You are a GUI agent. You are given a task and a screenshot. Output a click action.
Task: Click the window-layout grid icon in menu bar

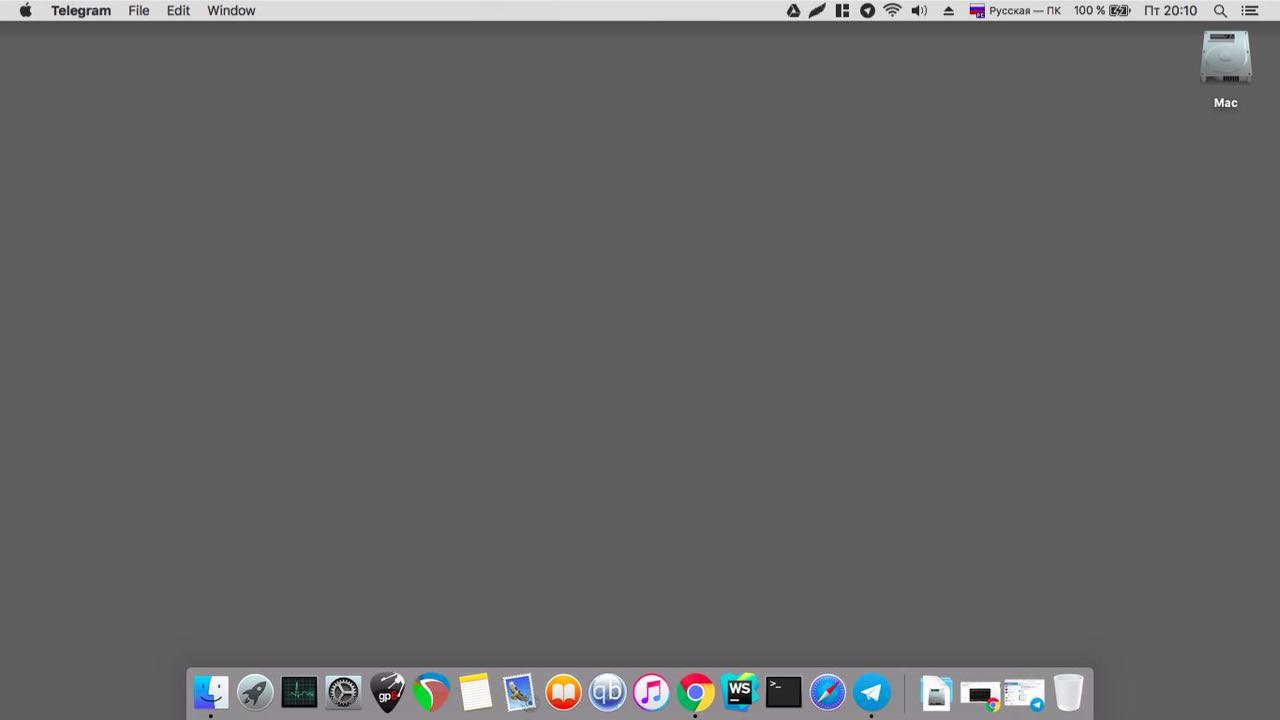pos(842,11)
